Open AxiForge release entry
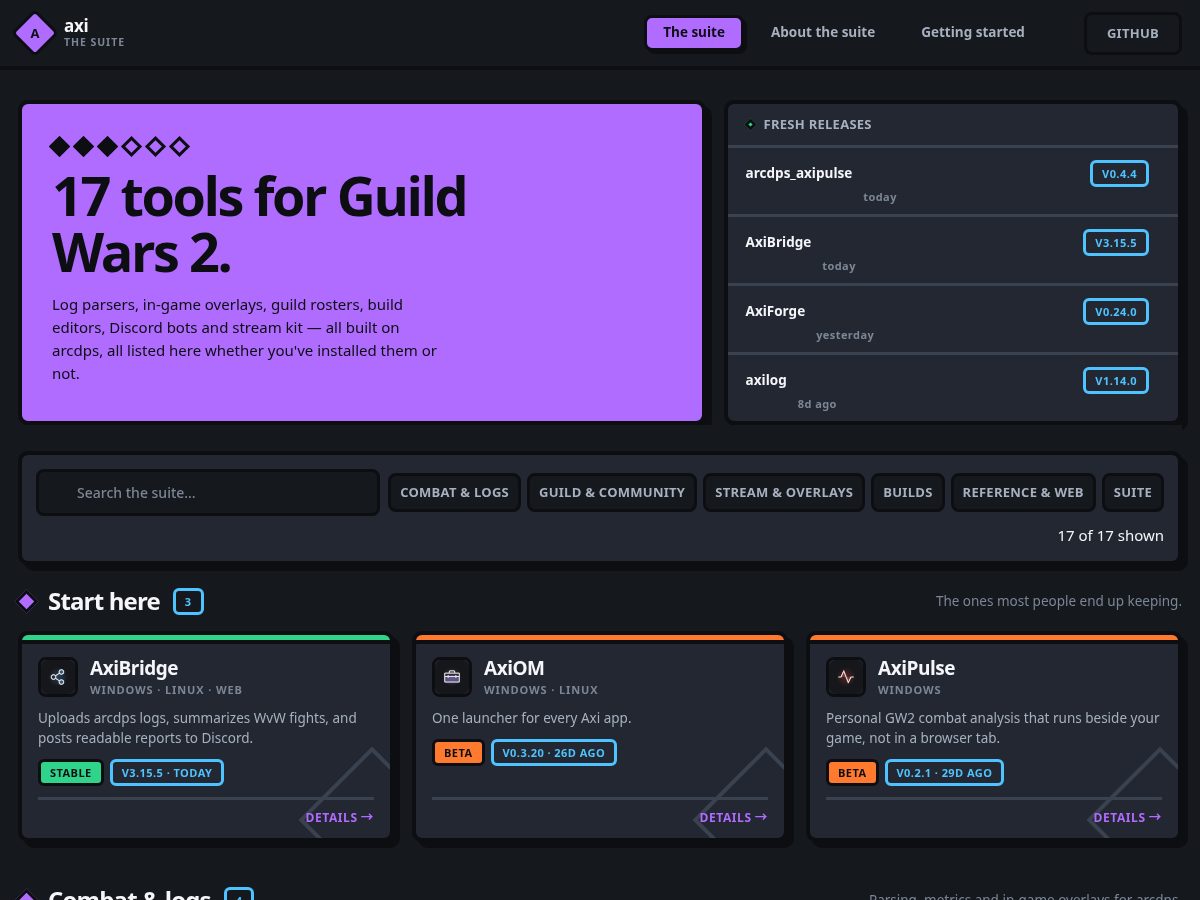Image resolution: width=1200 pixels, height=900 pixels. click(x=953, y=320)
